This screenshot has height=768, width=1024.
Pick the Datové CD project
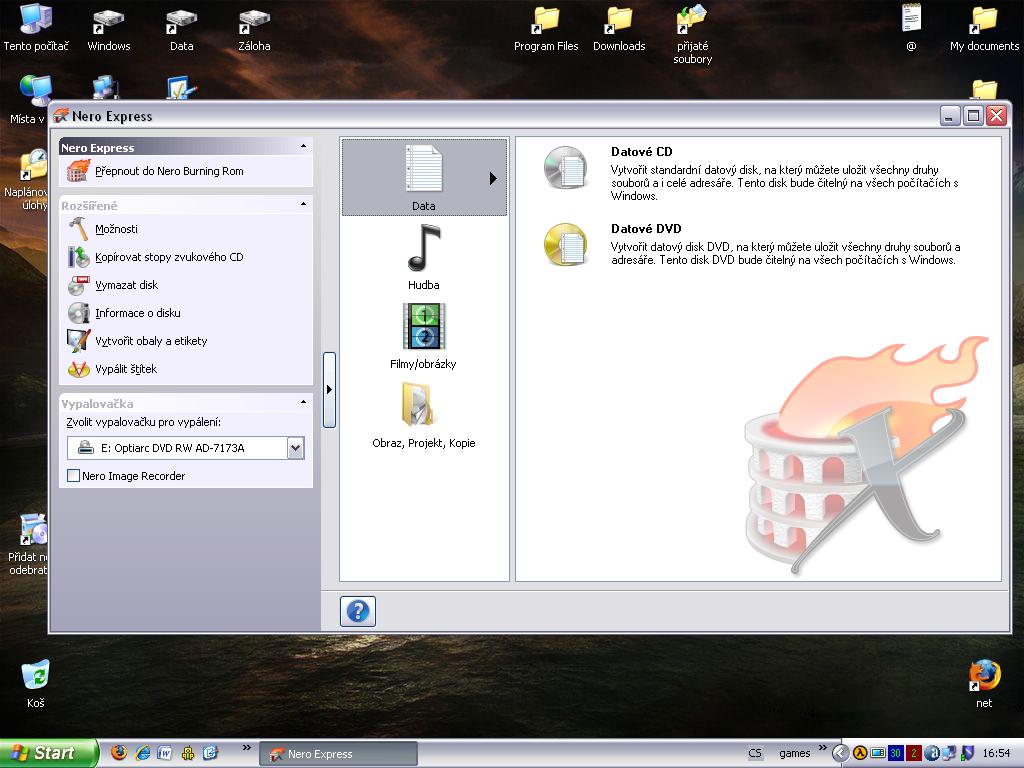tap(751, 173)
